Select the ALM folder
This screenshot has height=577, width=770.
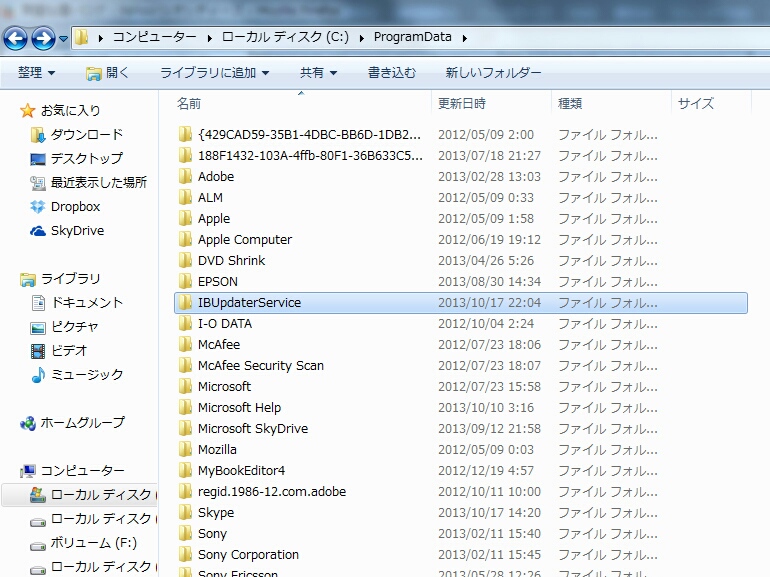click(210, 197)
